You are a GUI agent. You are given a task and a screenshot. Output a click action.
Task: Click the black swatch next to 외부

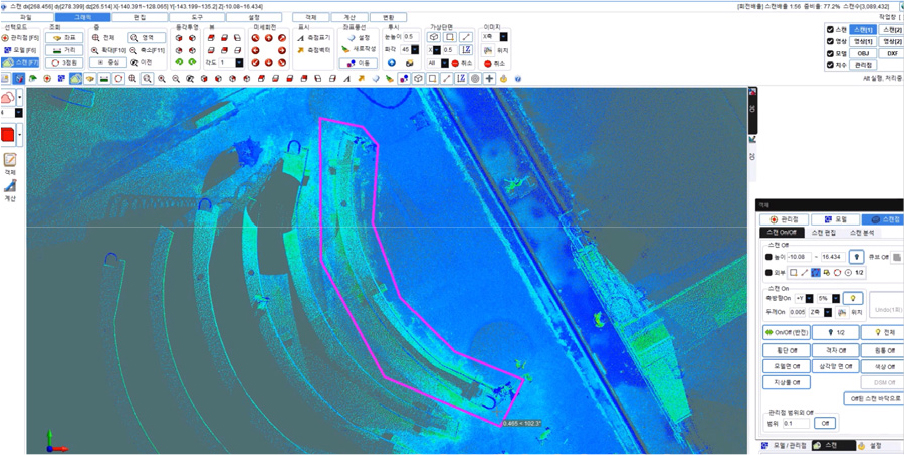769,272
